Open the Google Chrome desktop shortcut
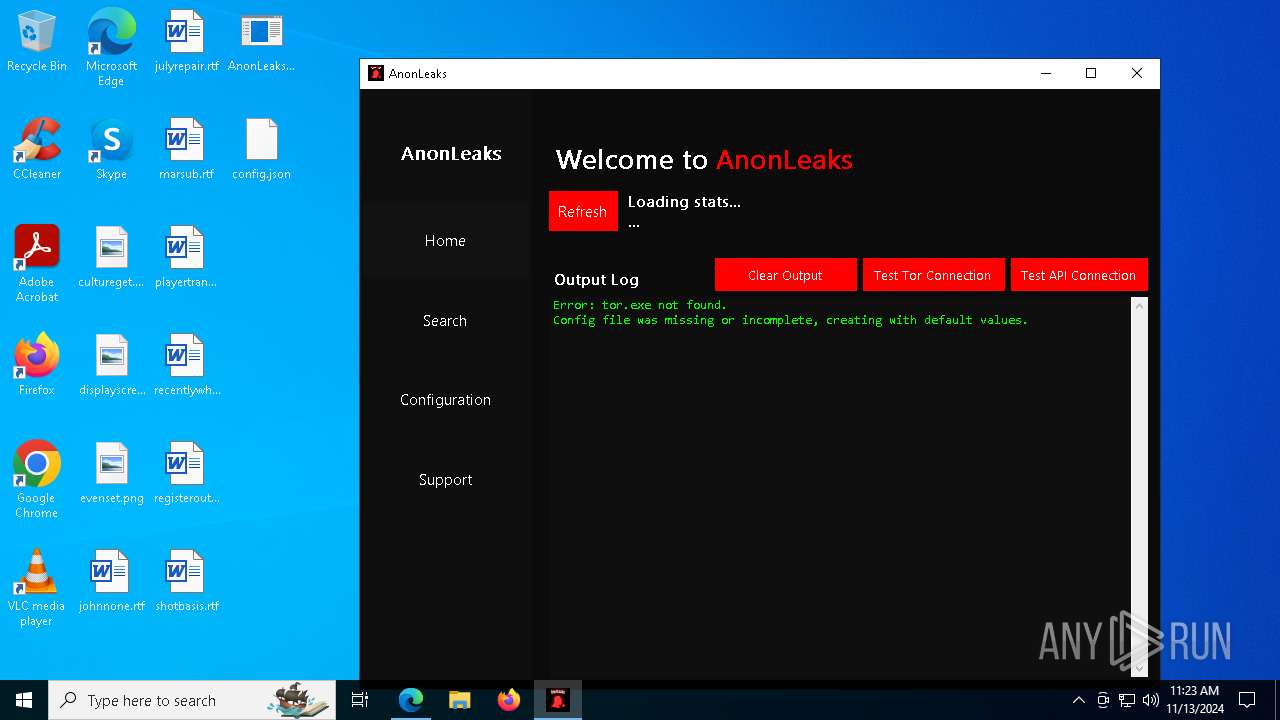1280x720 pixels. (x=37, y=479)
